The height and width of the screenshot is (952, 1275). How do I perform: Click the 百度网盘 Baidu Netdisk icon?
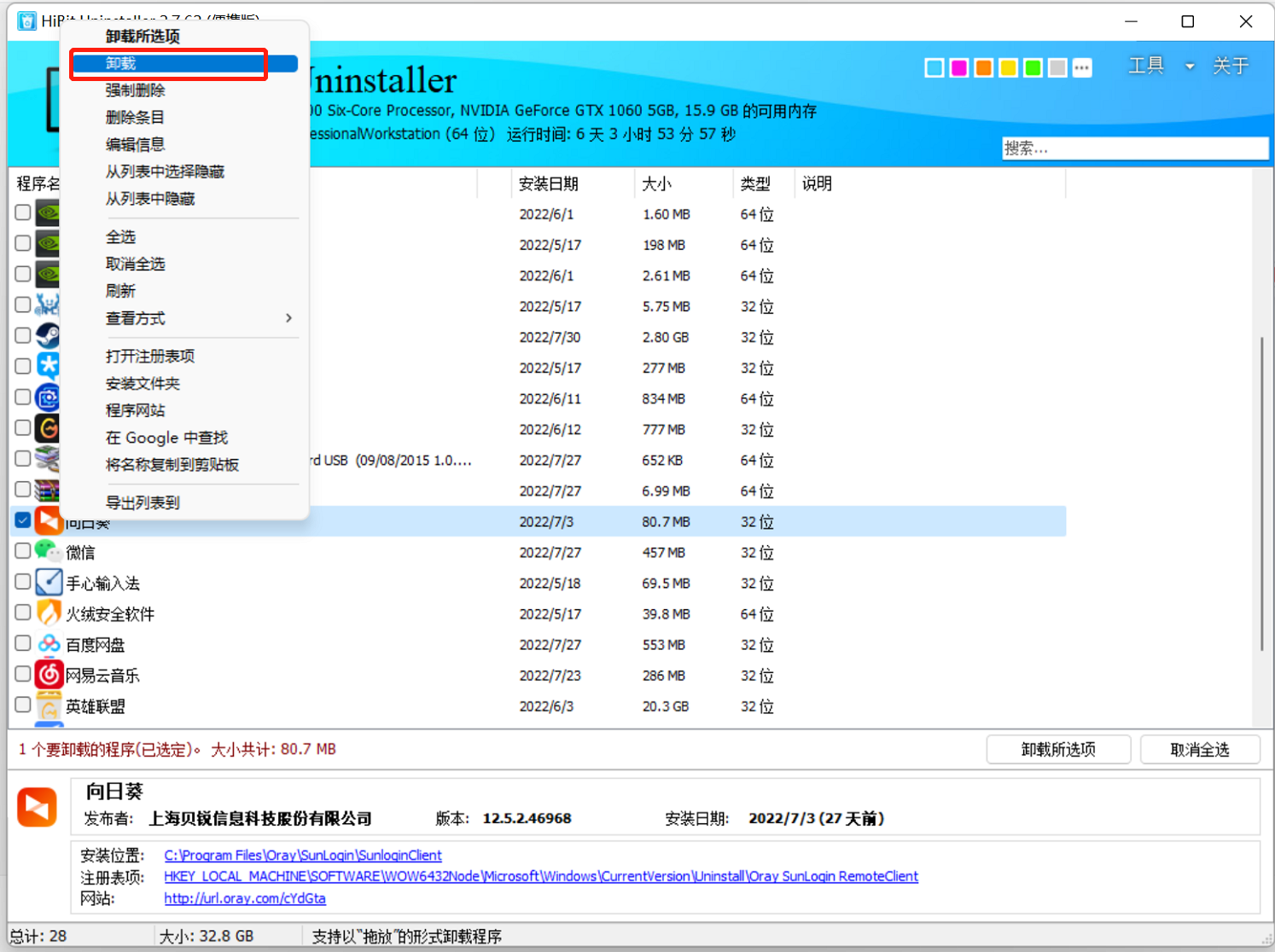[49, 643]
